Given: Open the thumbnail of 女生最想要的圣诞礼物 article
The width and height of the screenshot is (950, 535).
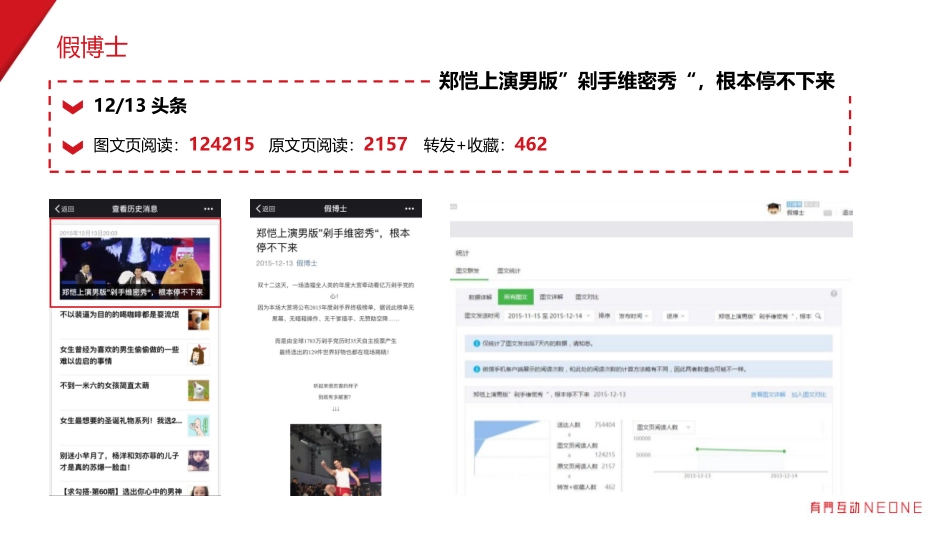Looking at the screenshot, I should click(198, 426).
